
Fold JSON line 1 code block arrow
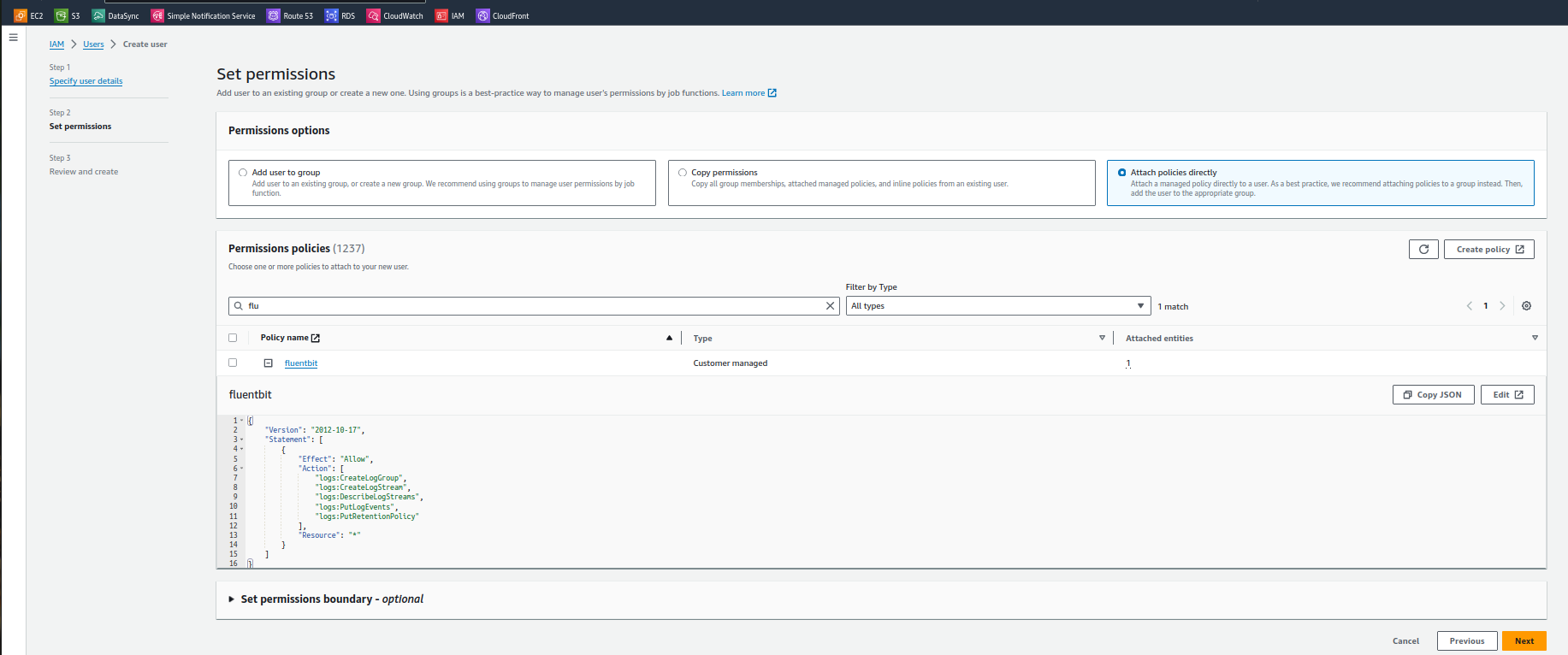click(242, 420)
